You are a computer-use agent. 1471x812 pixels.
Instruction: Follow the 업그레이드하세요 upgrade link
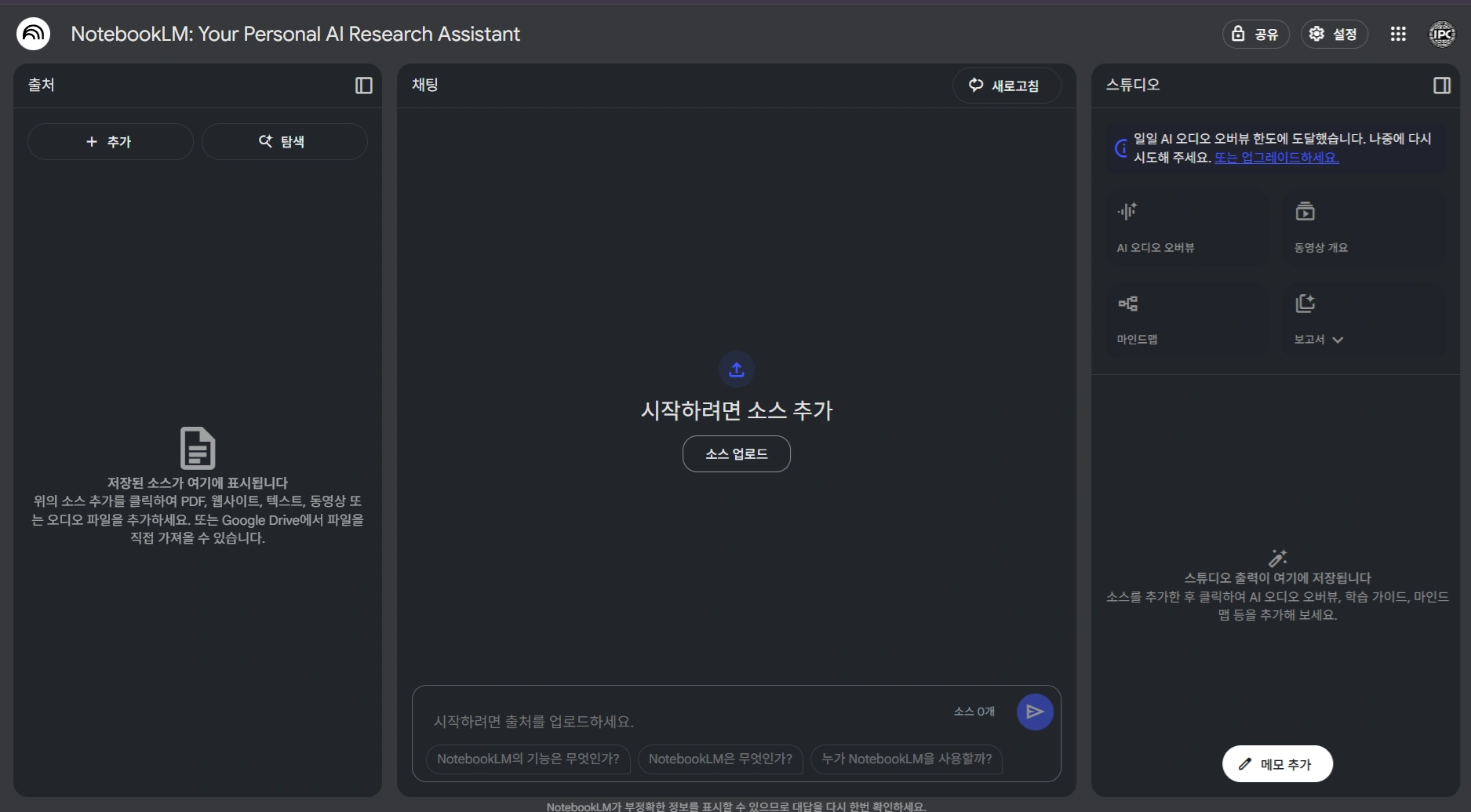coord(1276,158)
